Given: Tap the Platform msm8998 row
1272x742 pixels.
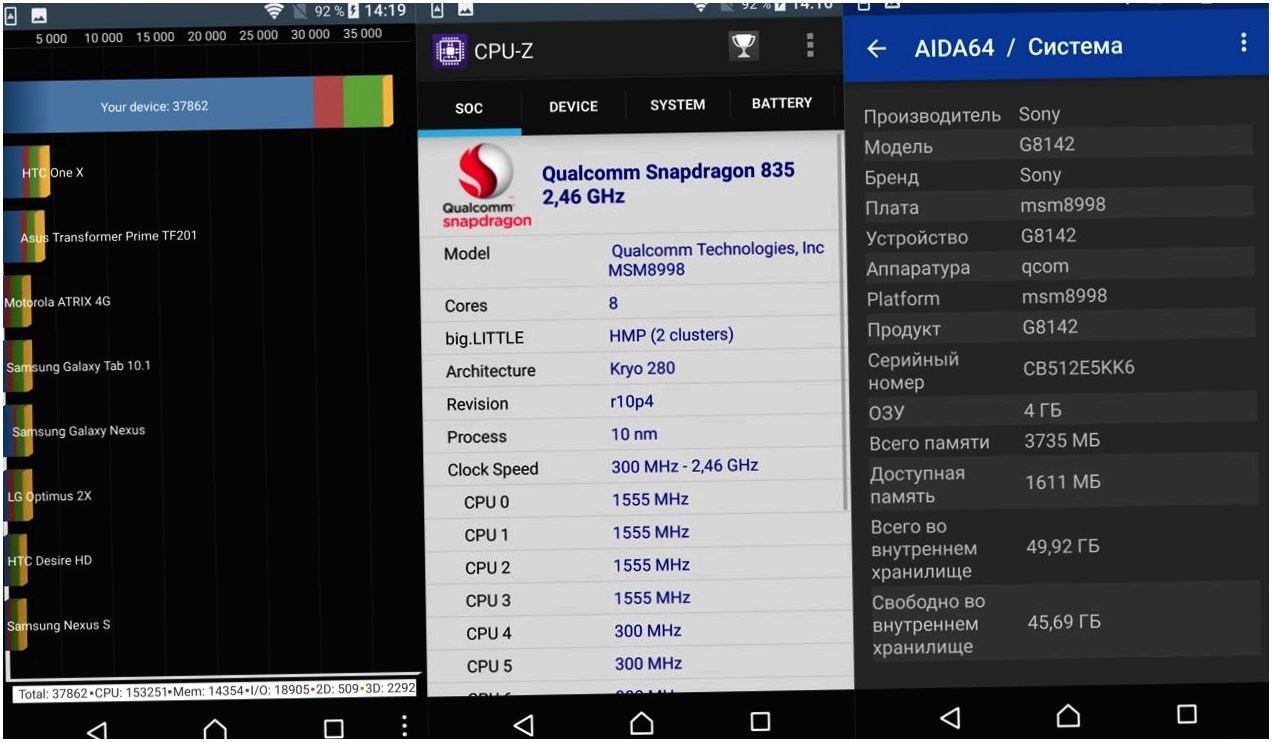Looking at the screenshot, I should click(1059, 297).
